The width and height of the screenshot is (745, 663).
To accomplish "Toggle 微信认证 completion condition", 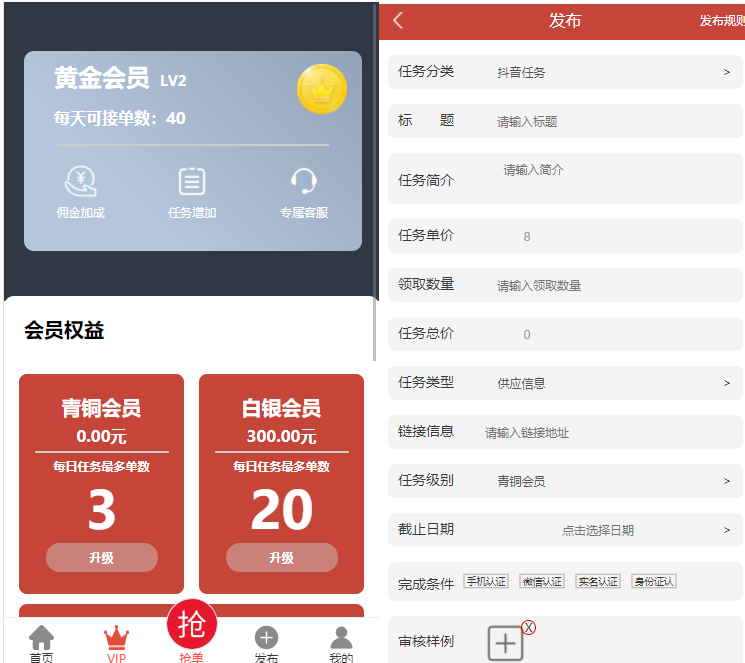I will [x=541, y=581].
